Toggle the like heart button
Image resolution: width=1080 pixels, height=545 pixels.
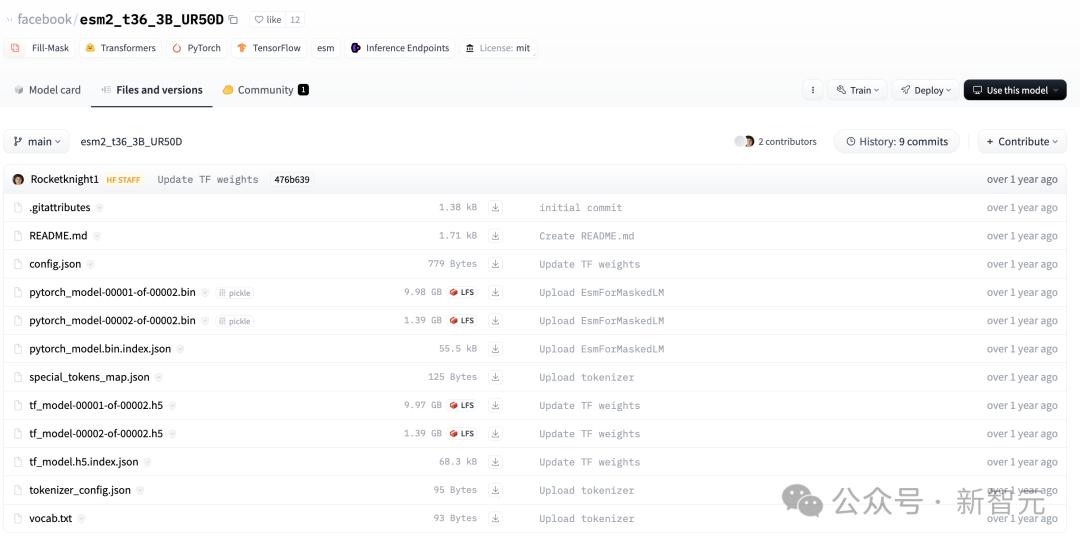coord(267,20)
